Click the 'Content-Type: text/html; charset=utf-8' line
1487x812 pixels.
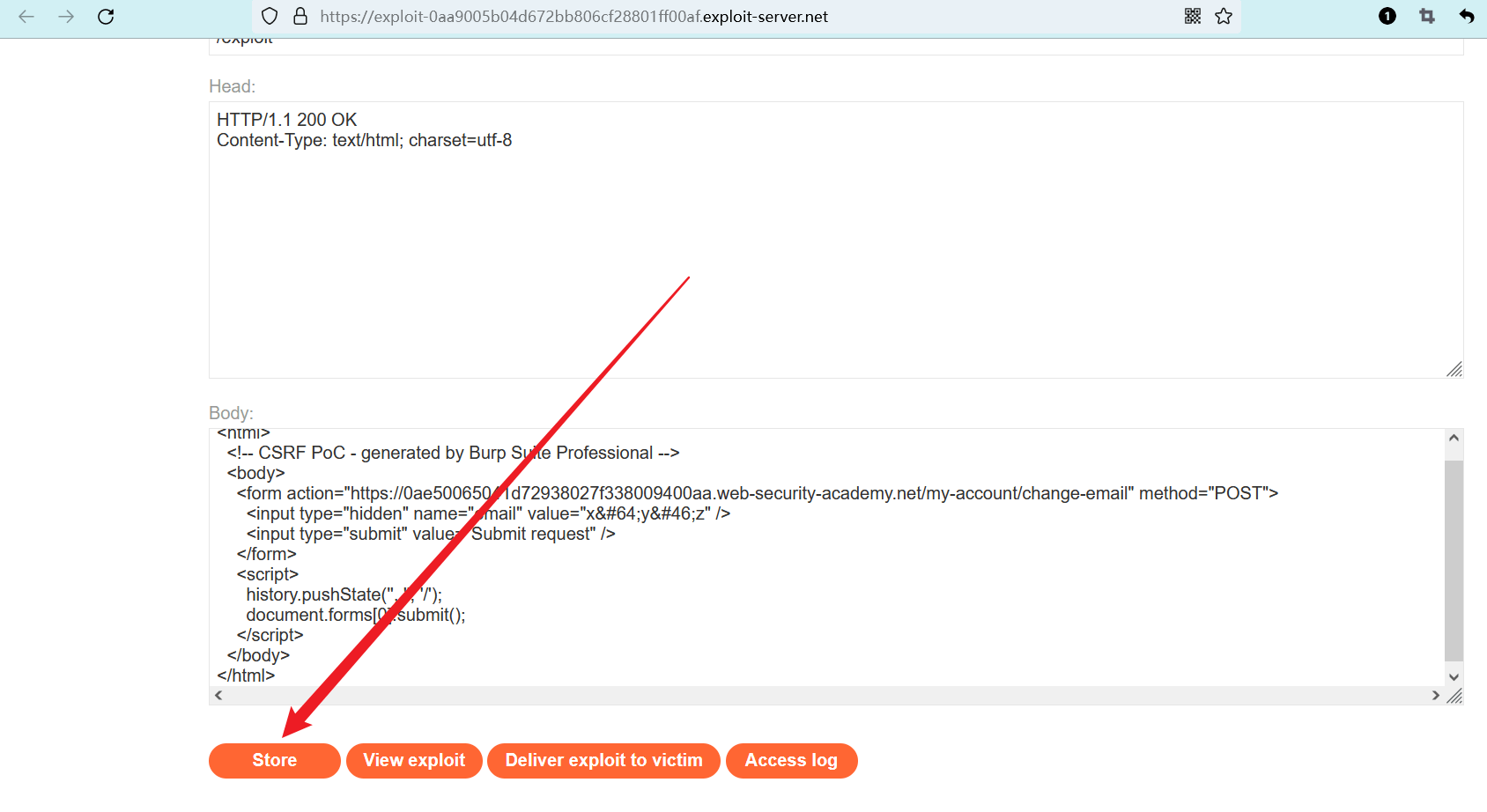coord(365,140)
